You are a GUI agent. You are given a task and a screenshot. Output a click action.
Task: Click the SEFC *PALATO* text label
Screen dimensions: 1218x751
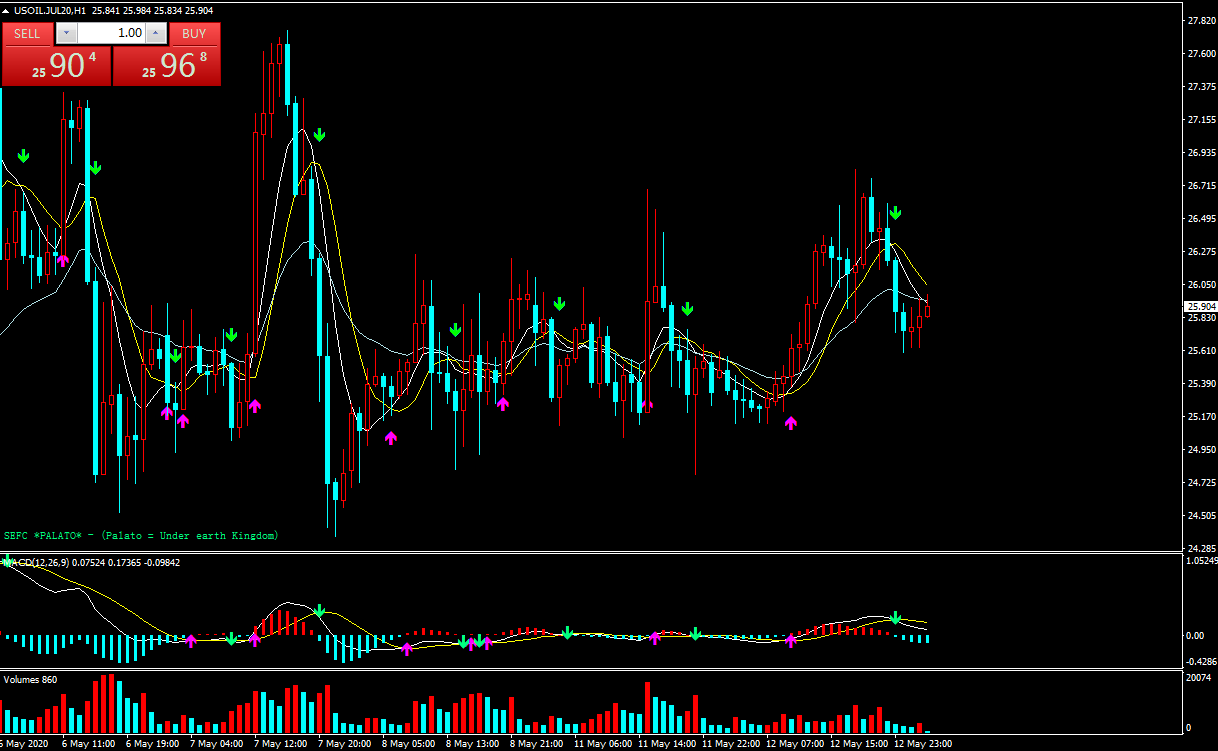[141, 536]
